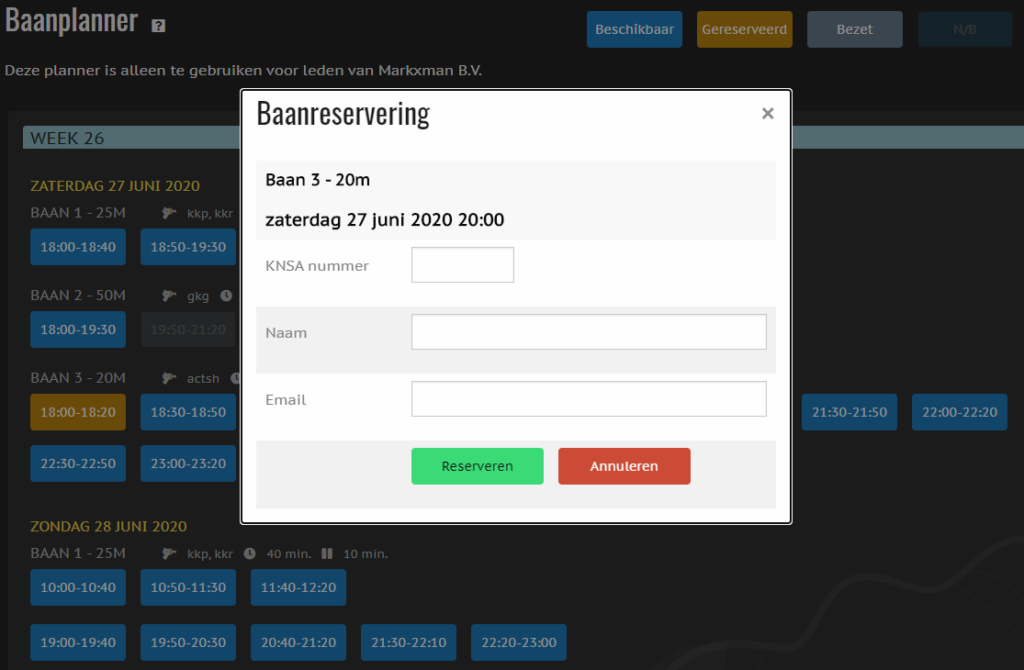Image resolution: width=1024 pixels, height=670 pixels.
Task: Click the '10 min.' break text
Action: 366,554
